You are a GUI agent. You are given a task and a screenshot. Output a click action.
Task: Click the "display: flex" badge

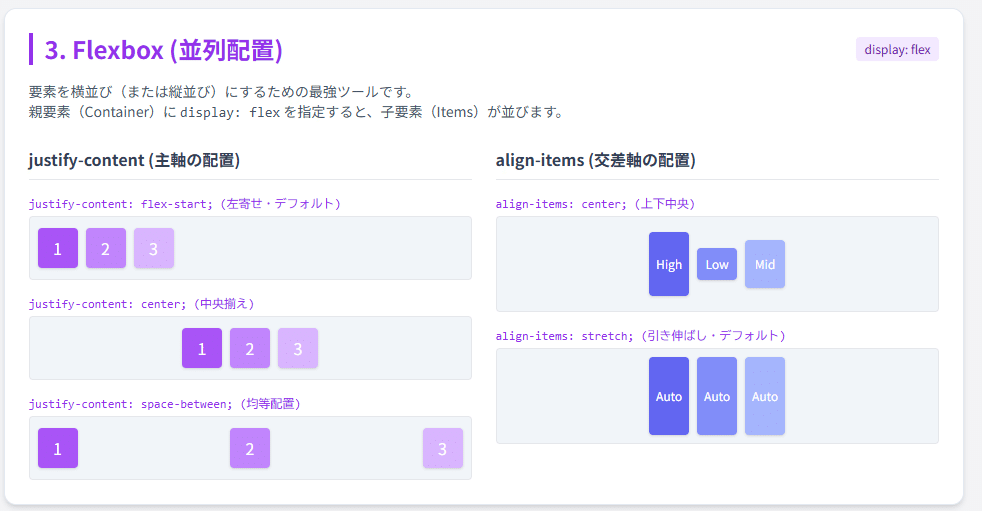coord(897,49)
